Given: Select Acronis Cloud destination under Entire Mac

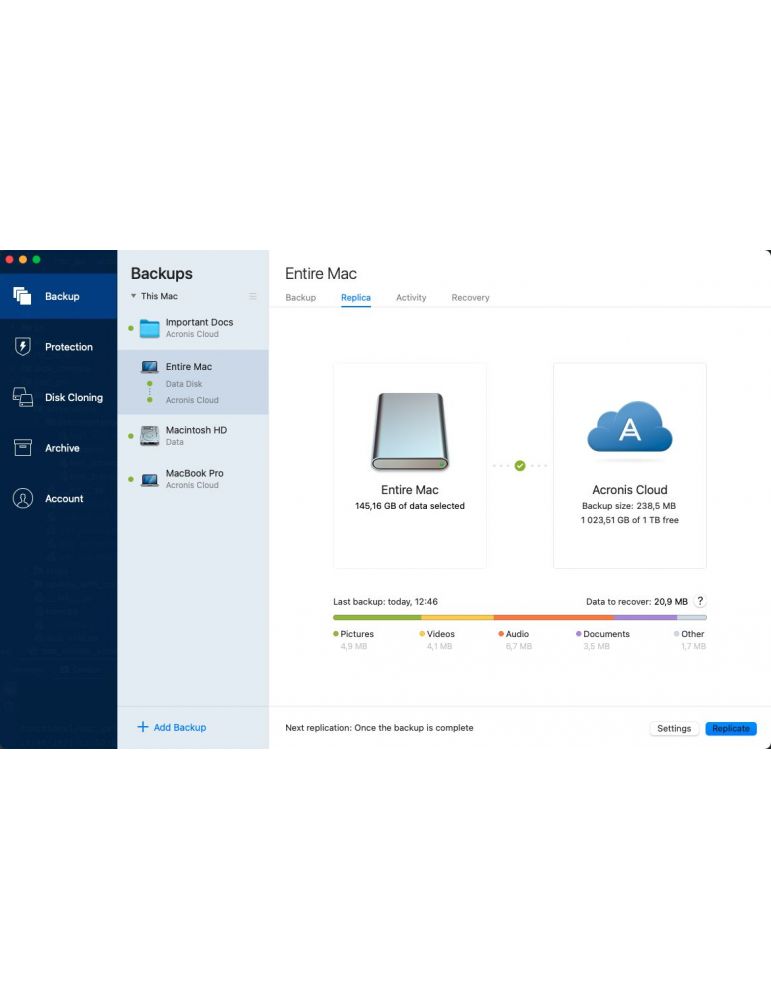Looking at the screenshot, I should click(x=192, y=400).
